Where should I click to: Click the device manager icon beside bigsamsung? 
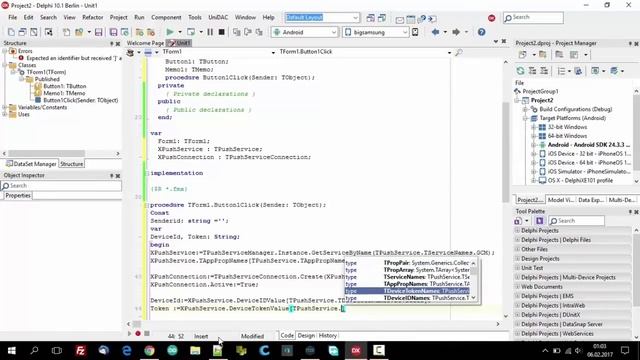415,32
